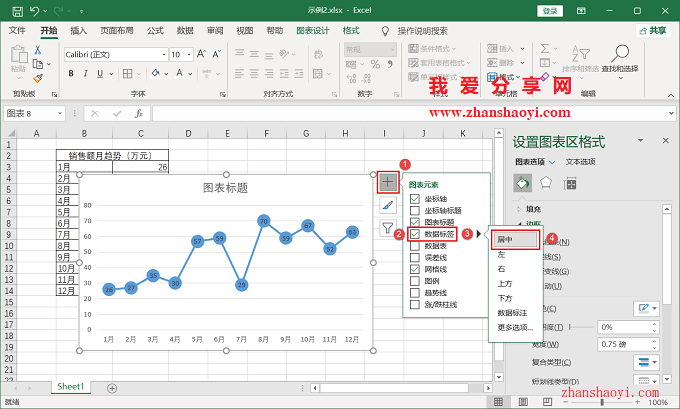680x409 pixels.
Task: Uncheck the 图表标题 checkbox
Action: tap(415, 222)
